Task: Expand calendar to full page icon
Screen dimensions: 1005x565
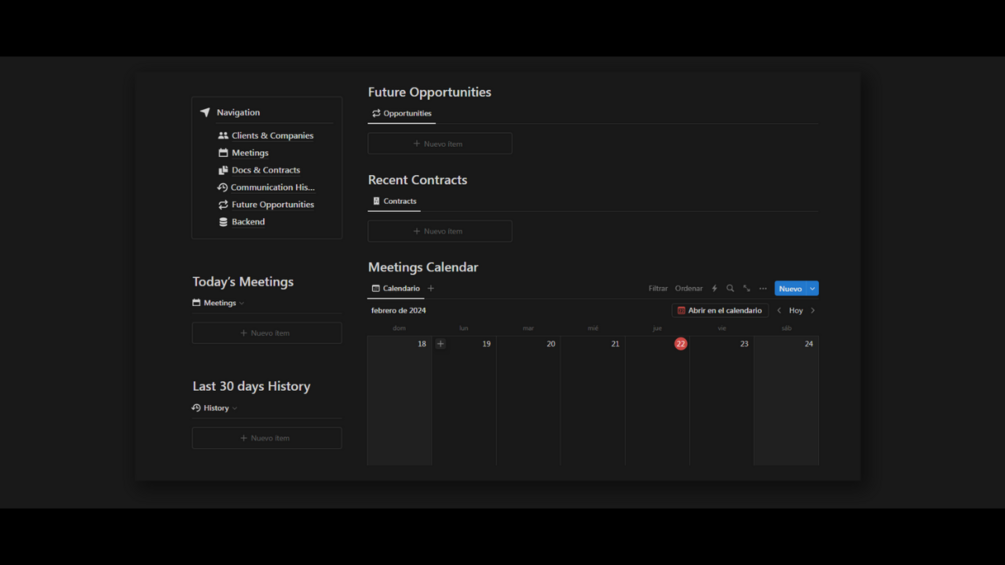Action: (x=746, y=288)
